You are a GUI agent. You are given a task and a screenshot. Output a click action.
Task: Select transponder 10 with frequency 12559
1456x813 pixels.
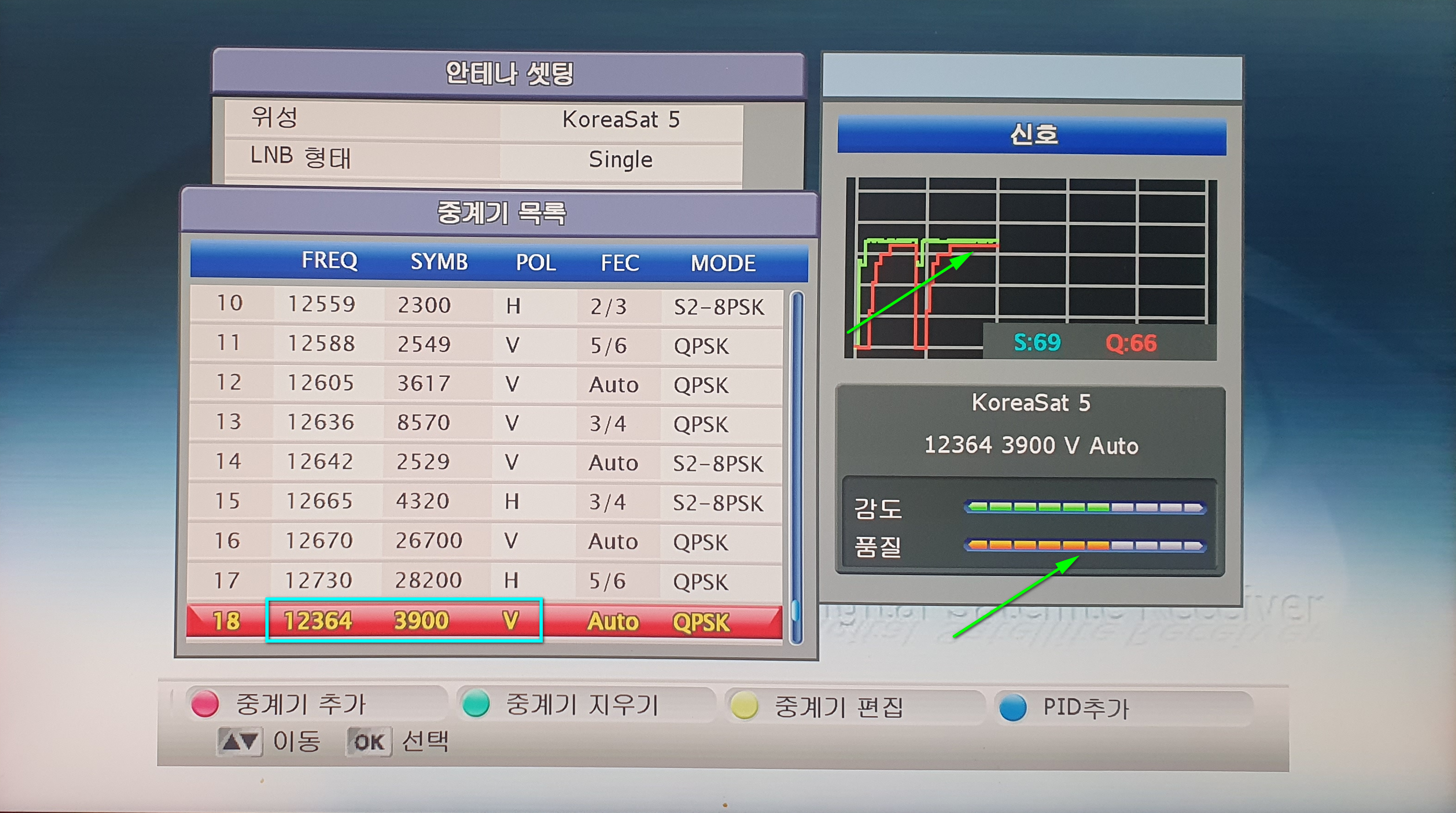[321, 304]
